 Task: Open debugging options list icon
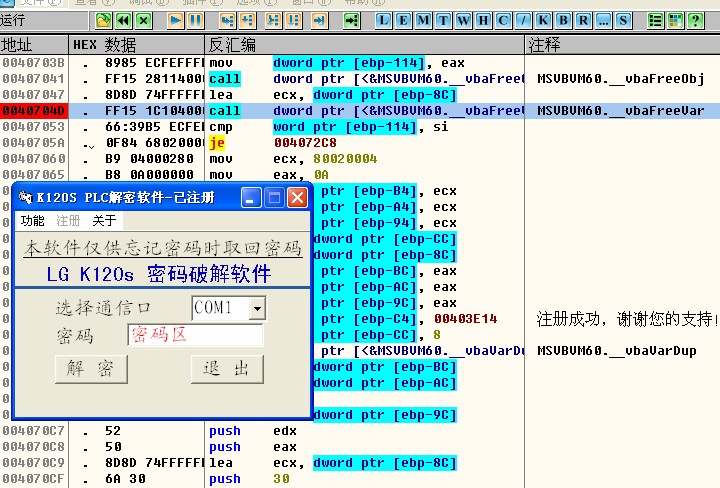655,21
